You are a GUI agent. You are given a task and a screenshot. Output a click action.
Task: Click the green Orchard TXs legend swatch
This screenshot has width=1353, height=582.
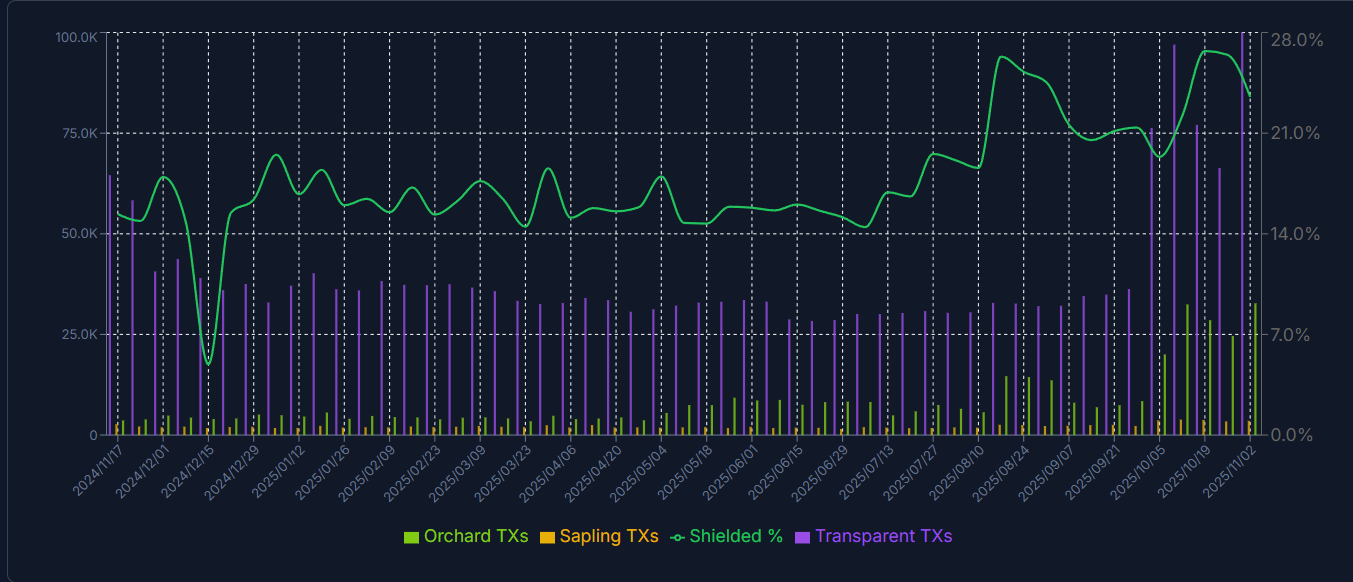(412, 536)
